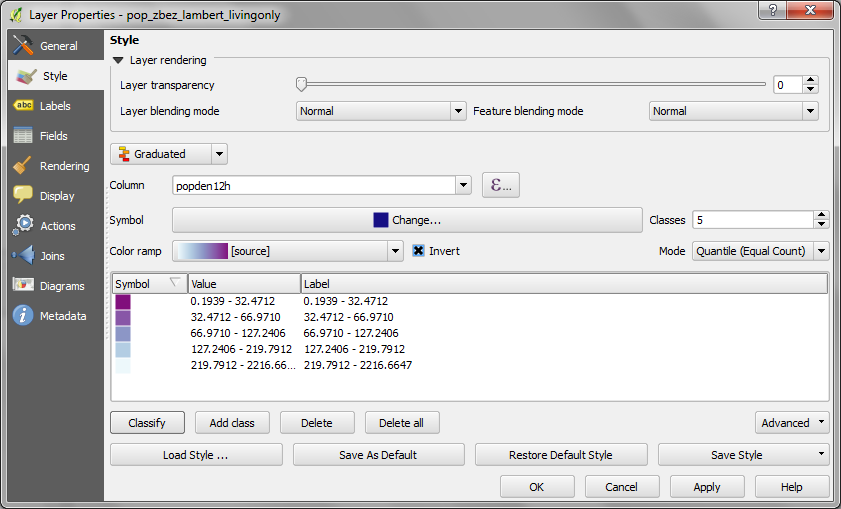Click the Rendering brush icon

pos(22,166)
